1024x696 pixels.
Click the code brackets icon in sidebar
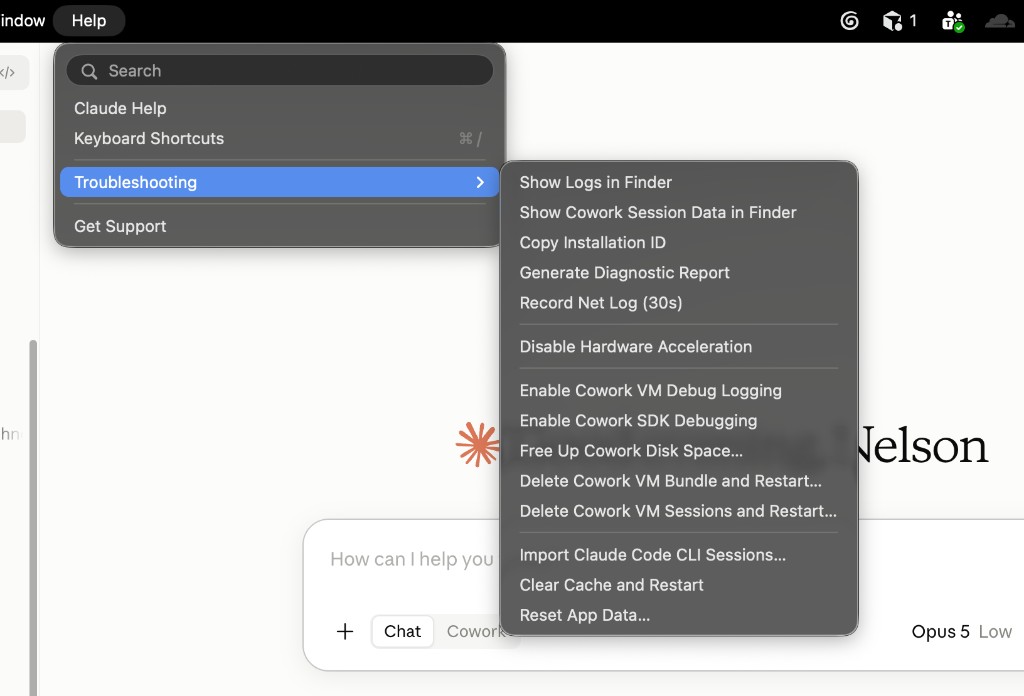8,72
